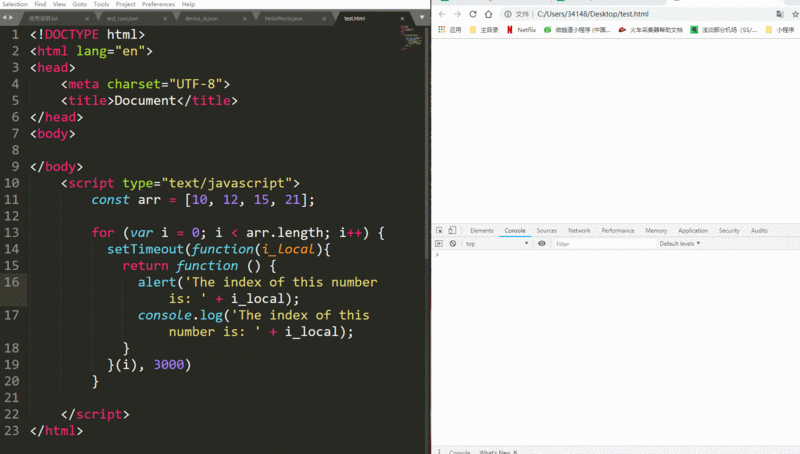Click the code minimap preview
The height and width of the screenshot is (454, 800).
[411, 38]
